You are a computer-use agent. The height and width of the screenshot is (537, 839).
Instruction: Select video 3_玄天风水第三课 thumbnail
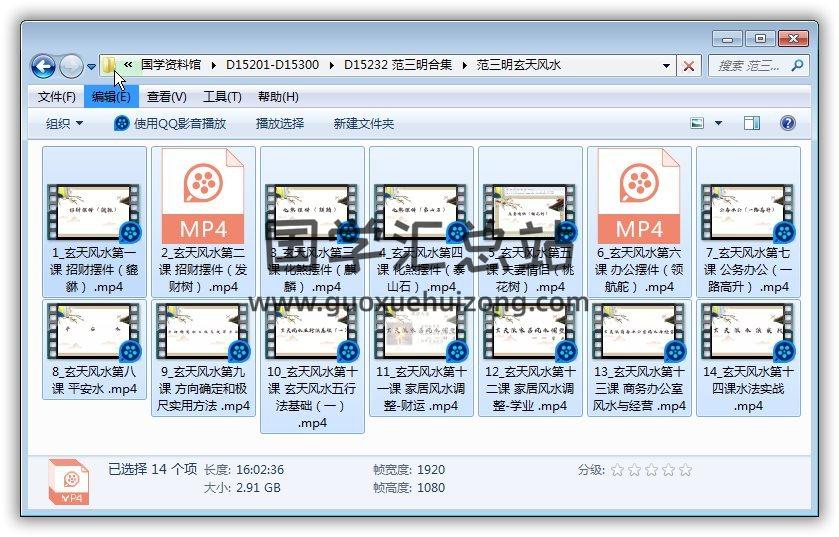[x=312, y=212]
